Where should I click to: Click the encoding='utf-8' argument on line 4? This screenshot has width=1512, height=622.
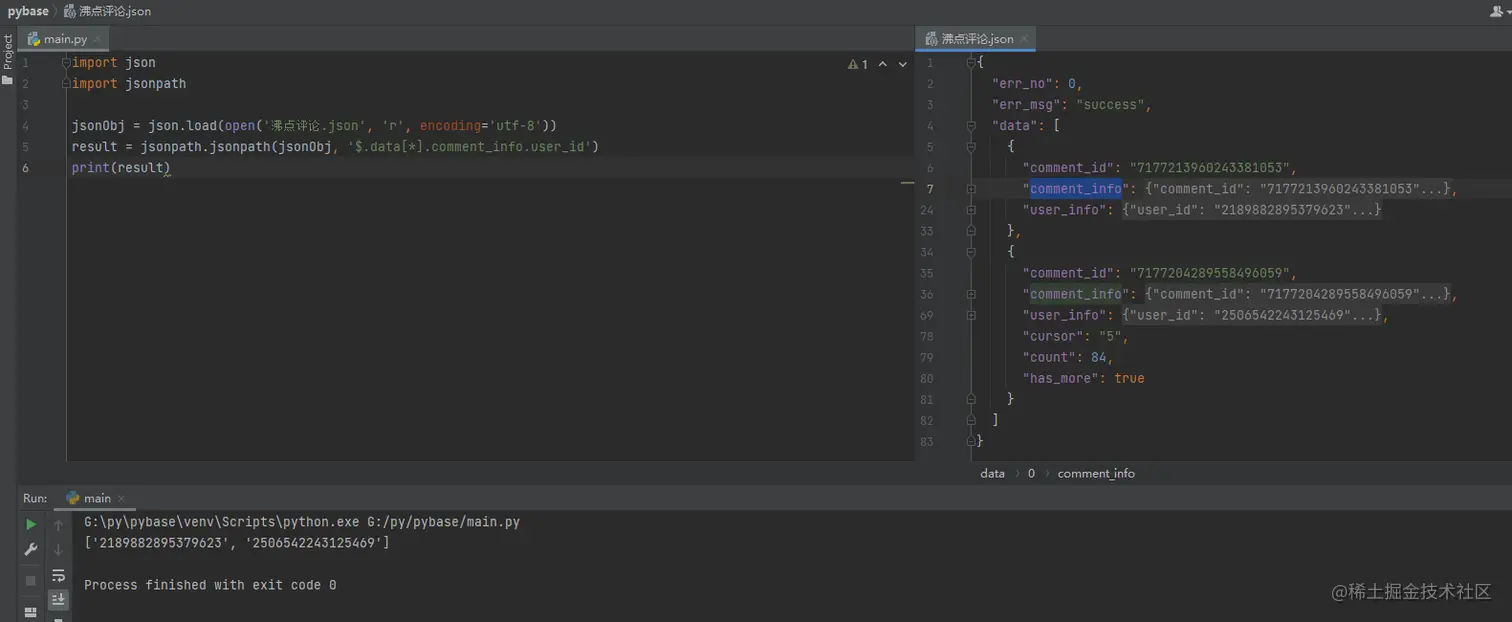(481, 126)
